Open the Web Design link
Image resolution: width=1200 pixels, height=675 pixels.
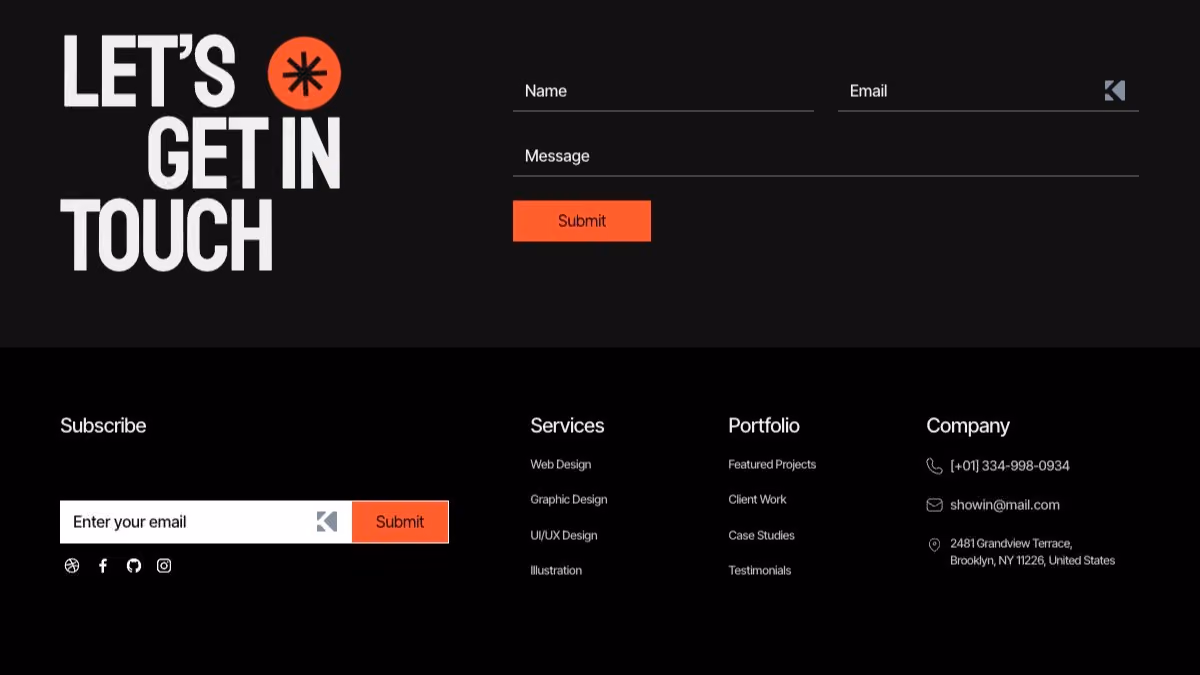(x=561, y=464)
